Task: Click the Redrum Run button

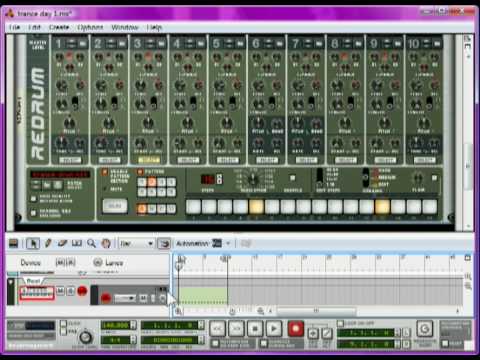Action: [x=115, y=206]
